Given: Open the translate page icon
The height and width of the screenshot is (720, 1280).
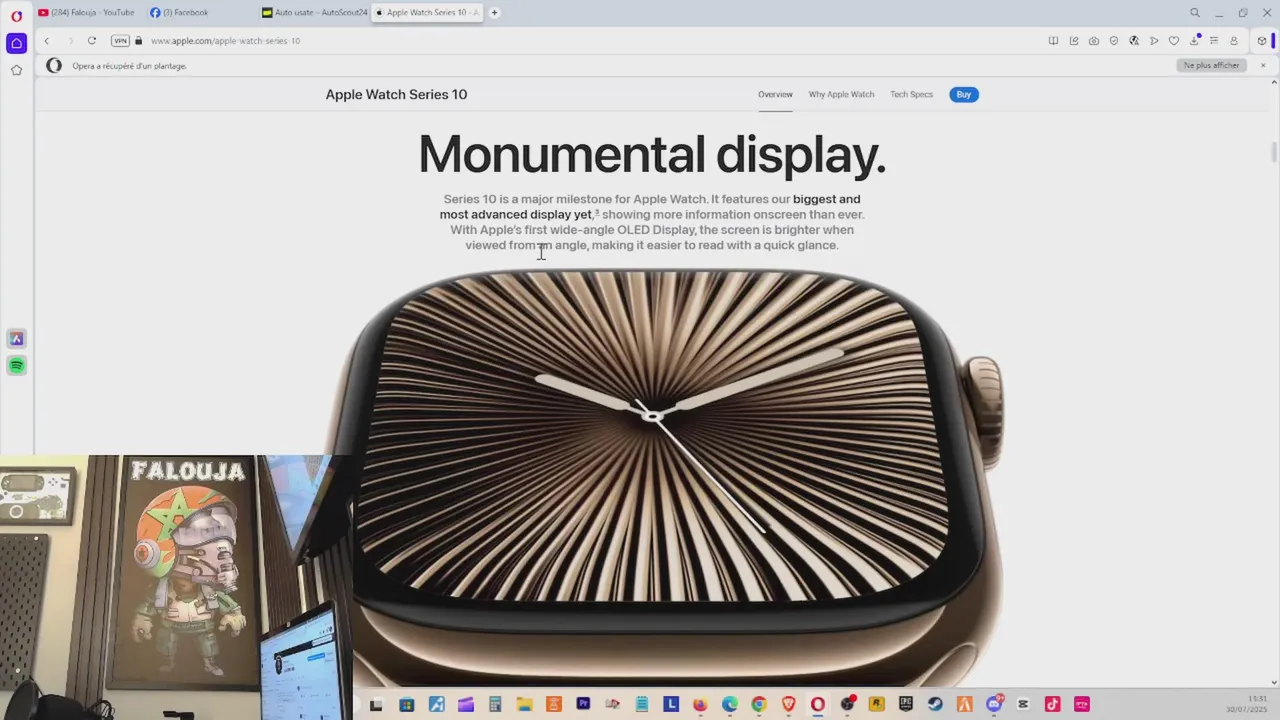Looking at the screenshot, I should (x=1134, y=41).
